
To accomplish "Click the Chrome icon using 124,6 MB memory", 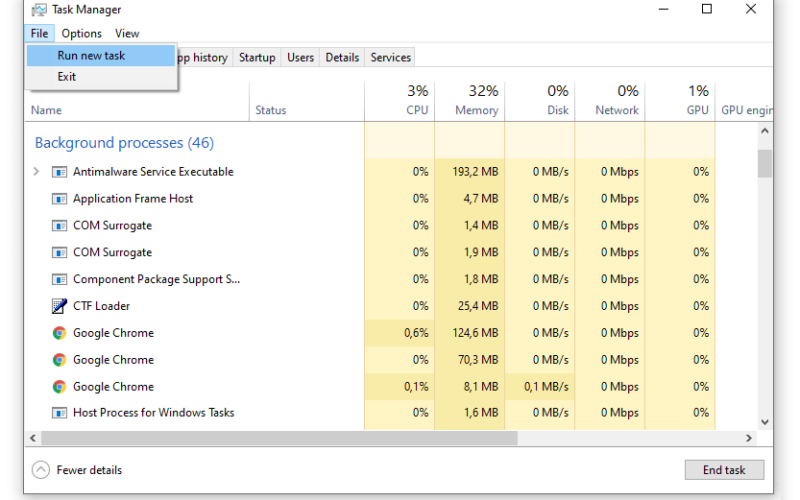I will [59, 333].
